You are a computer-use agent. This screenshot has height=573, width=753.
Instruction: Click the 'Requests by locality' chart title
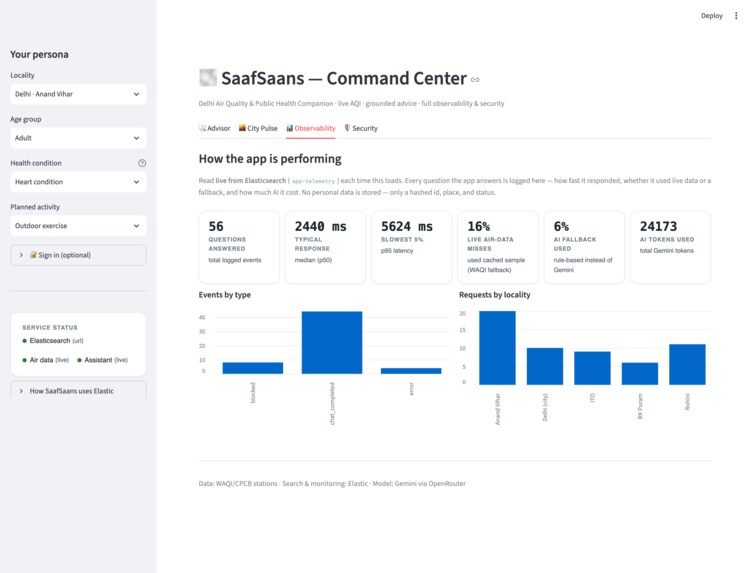pyautogui.click(x=495, y=295)
